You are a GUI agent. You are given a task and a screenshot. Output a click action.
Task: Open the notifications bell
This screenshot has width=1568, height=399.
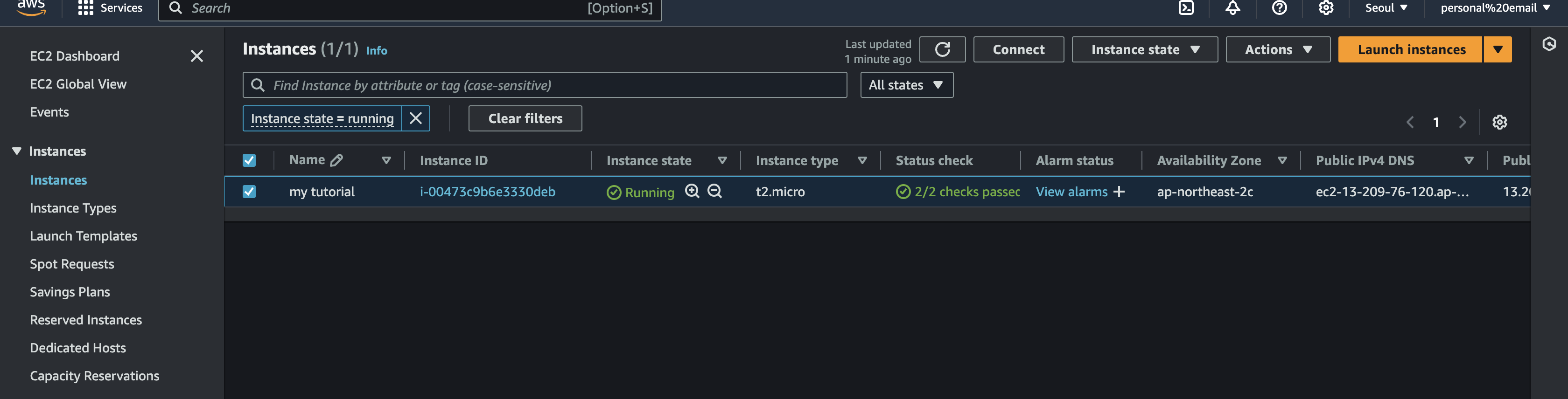(x=1232, y=8)
